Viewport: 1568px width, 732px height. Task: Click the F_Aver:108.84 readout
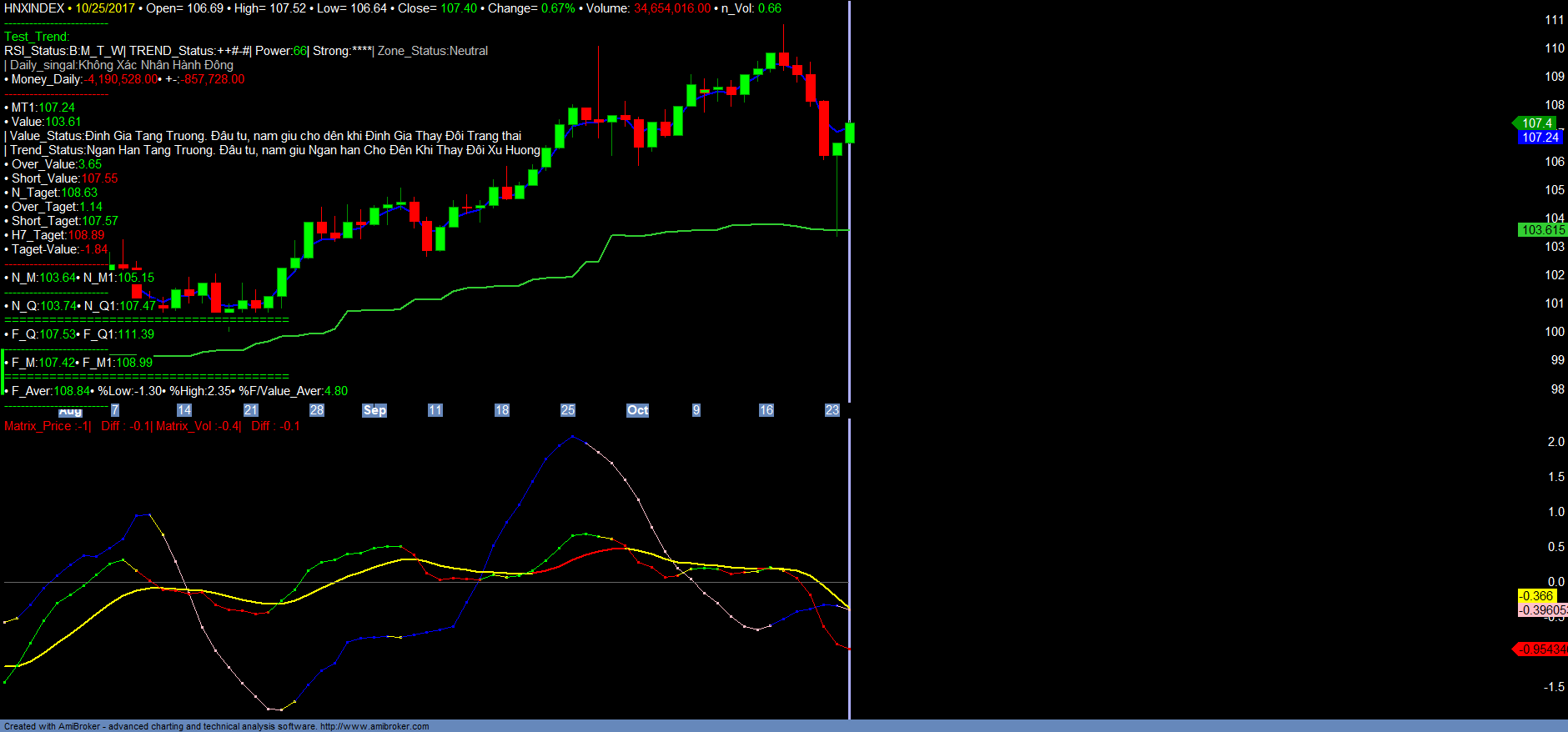pyautogui.click(x=50, y=391)
